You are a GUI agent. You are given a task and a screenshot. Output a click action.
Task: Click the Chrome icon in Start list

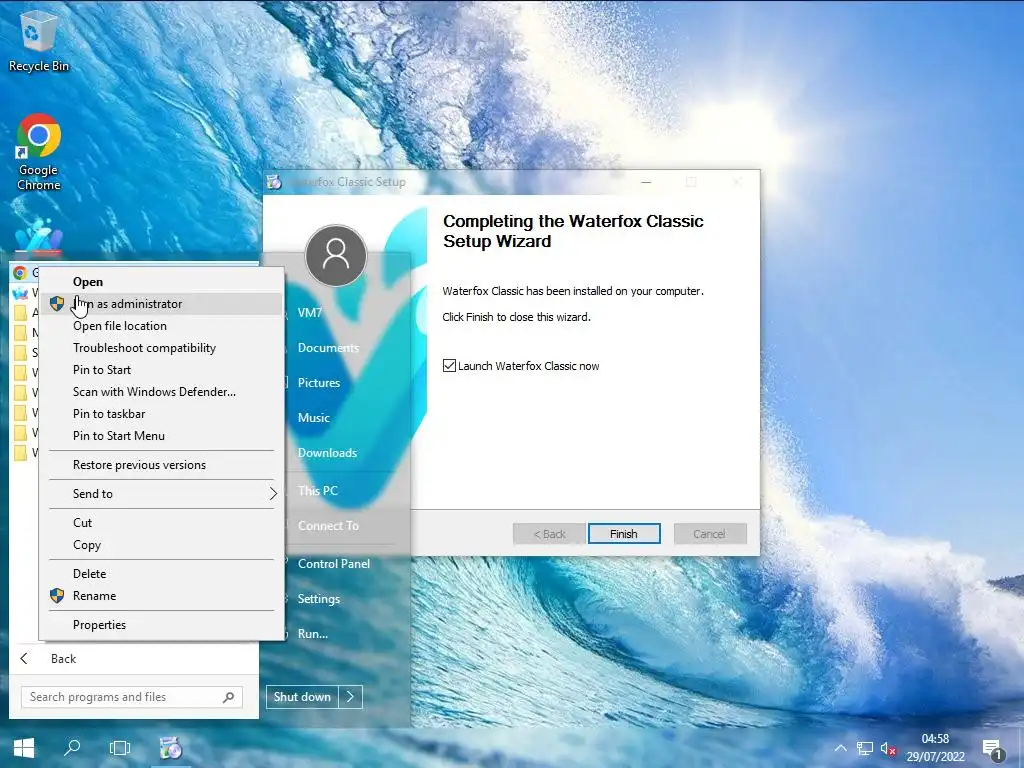[x=20, y=273]
